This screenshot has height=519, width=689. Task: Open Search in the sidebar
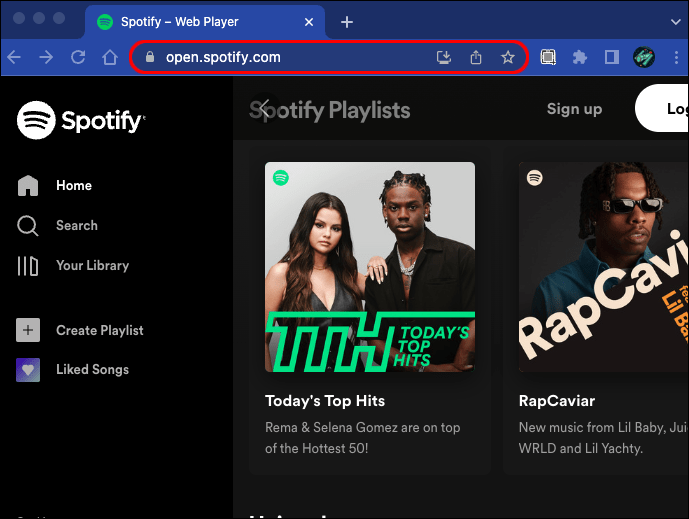click(77, 225)
